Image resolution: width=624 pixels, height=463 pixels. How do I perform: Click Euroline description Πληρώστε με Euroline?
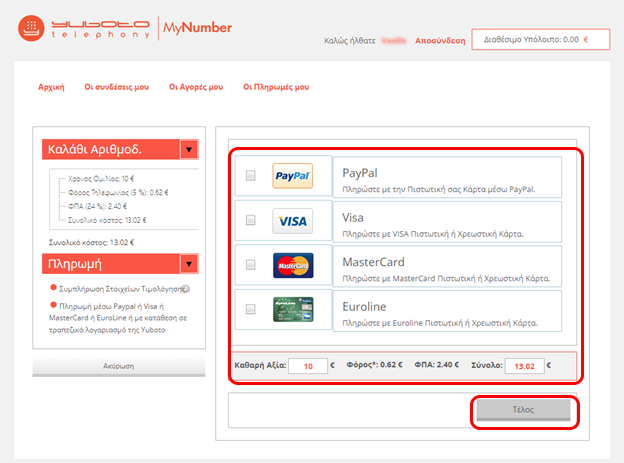pyautogui.click(x=440, y=323)
